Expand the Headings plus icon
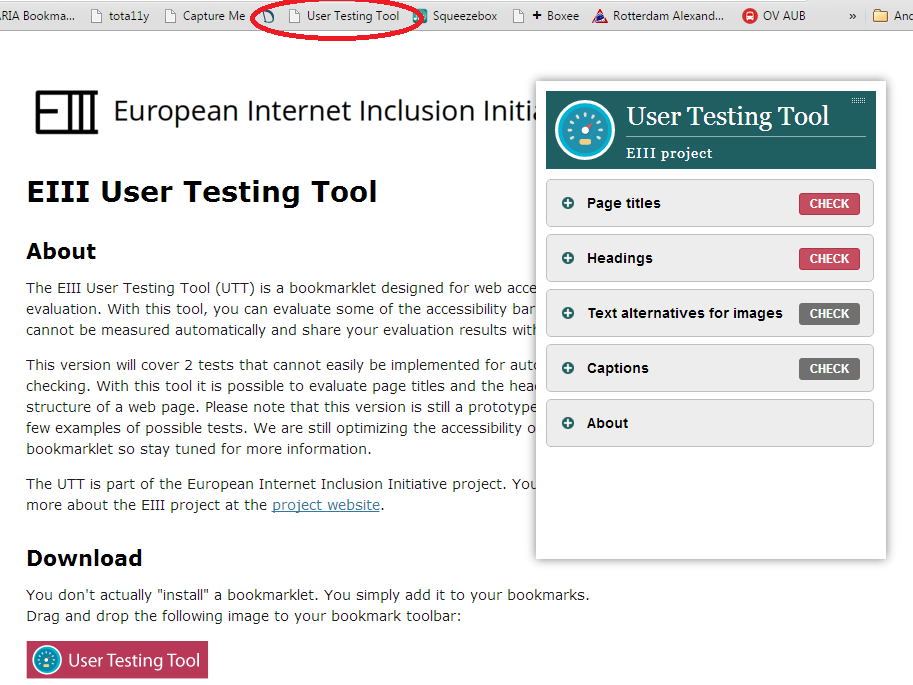This screenshot has width=913, height=685. [x=568, y=258]
